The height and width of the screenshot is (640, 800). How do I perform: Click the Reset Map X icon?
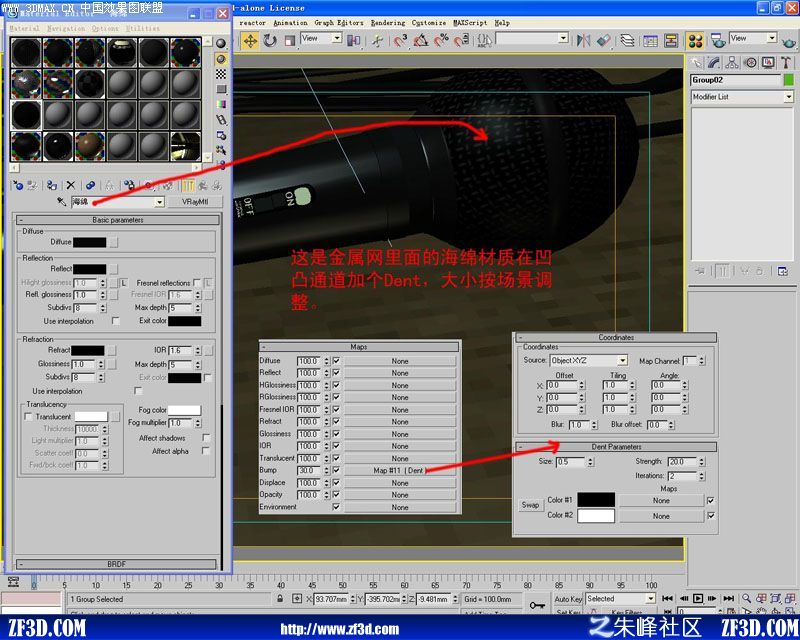[71, 185]
